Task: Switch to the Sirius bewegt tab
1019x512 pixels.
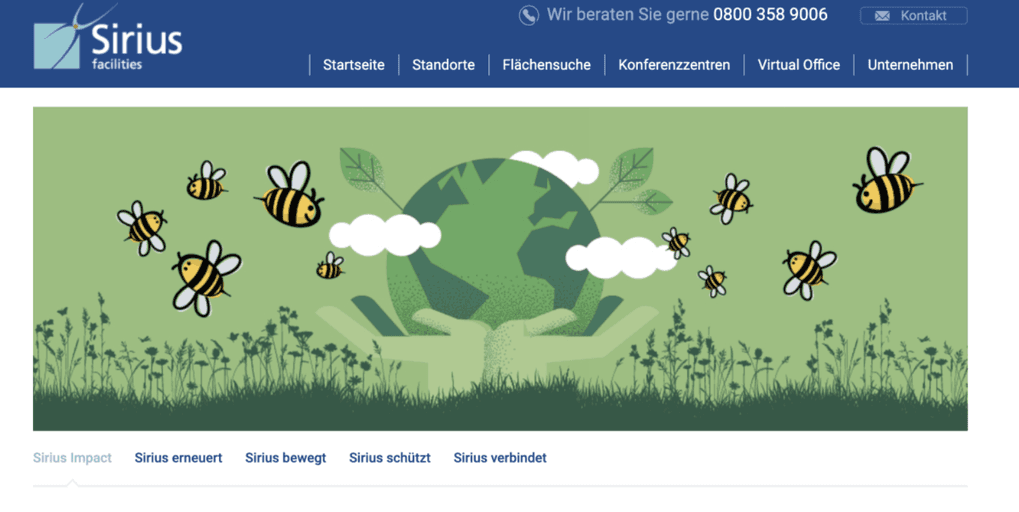Action: pos(285,457)
